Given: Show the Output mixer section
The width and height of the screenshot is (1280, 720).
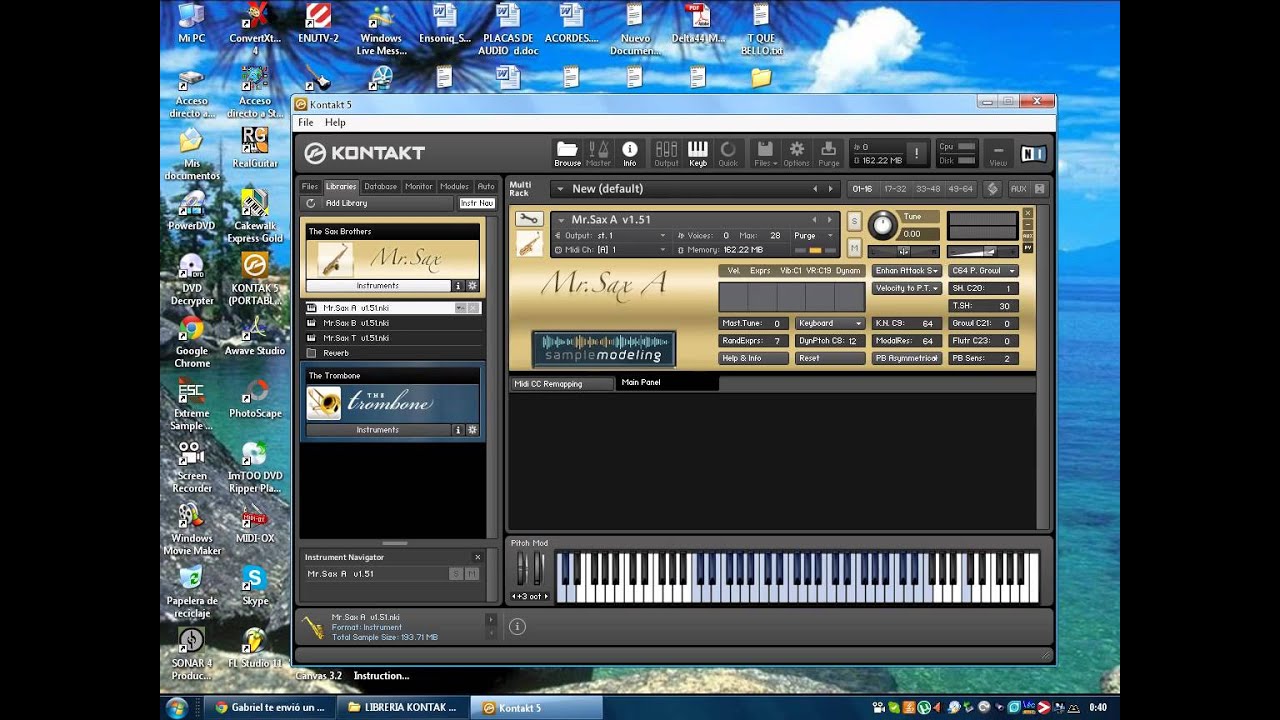Looking at the screenshot, I should pos(666,153).
